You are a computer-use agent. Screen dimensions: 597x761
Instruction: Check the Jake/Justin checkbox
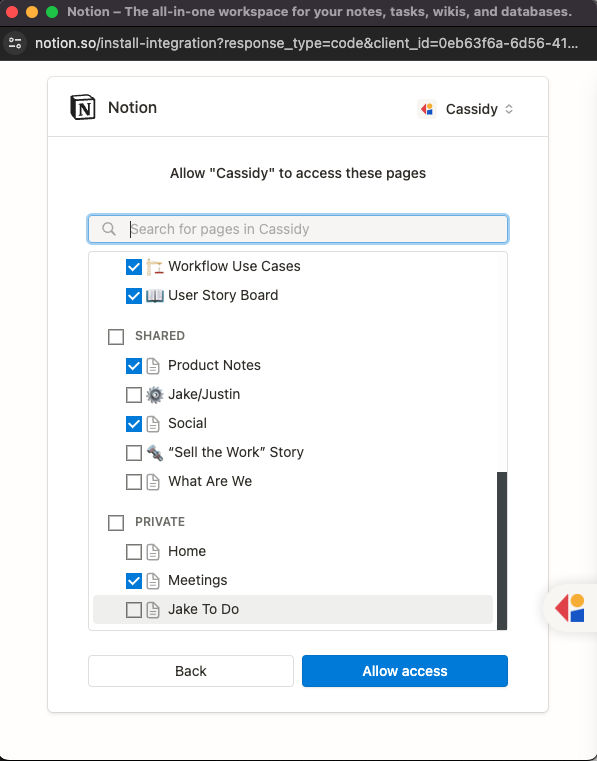(x=134, y=395)
